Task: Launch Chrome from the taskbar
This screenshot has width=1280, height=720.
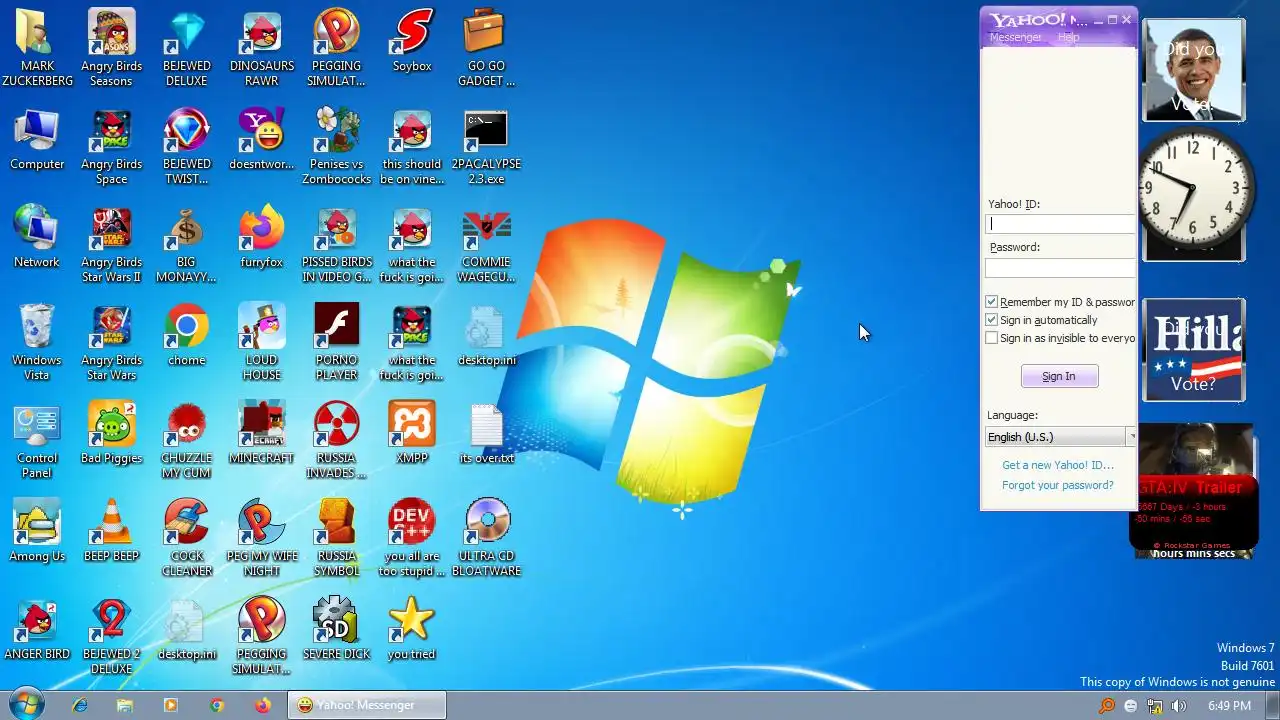Action: [x=217, y=705]
